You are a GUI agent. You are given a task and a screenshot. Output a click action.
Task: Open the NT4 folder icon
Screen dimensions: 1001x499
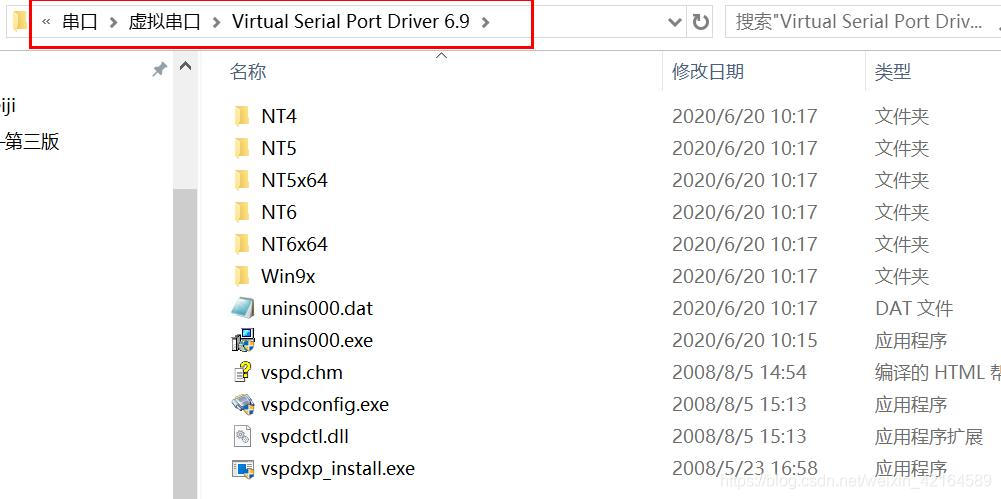[x=242, y=116]
